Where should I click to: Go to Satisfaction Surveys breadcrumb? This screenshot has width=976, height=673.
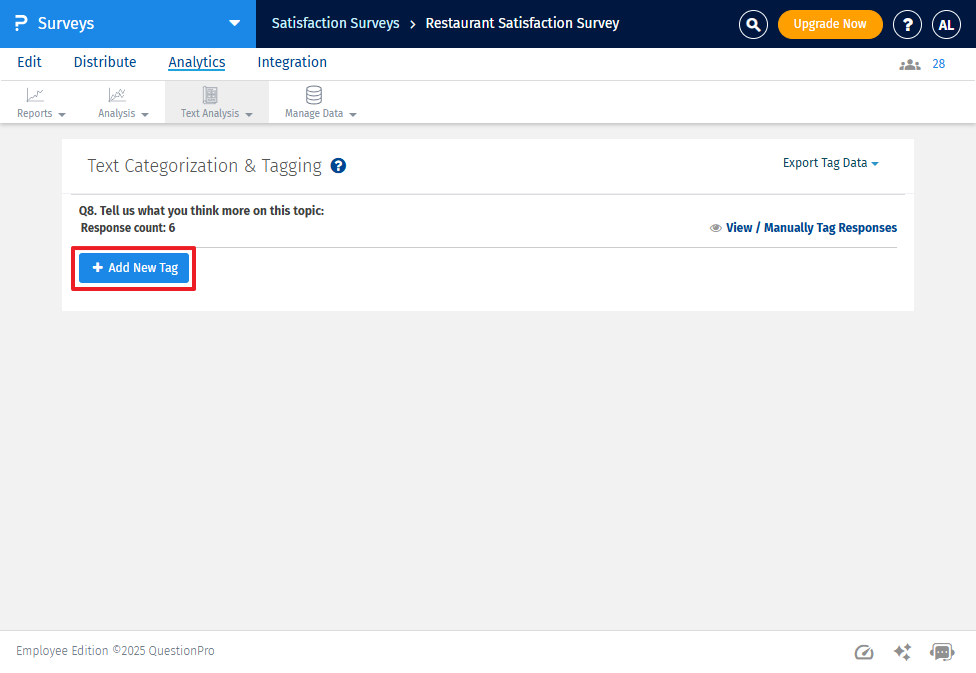coord(336,23)
